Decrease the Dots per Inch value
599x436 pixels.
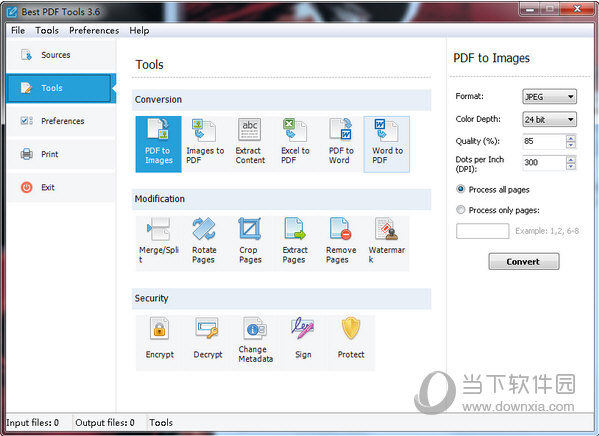pos(571,166)
